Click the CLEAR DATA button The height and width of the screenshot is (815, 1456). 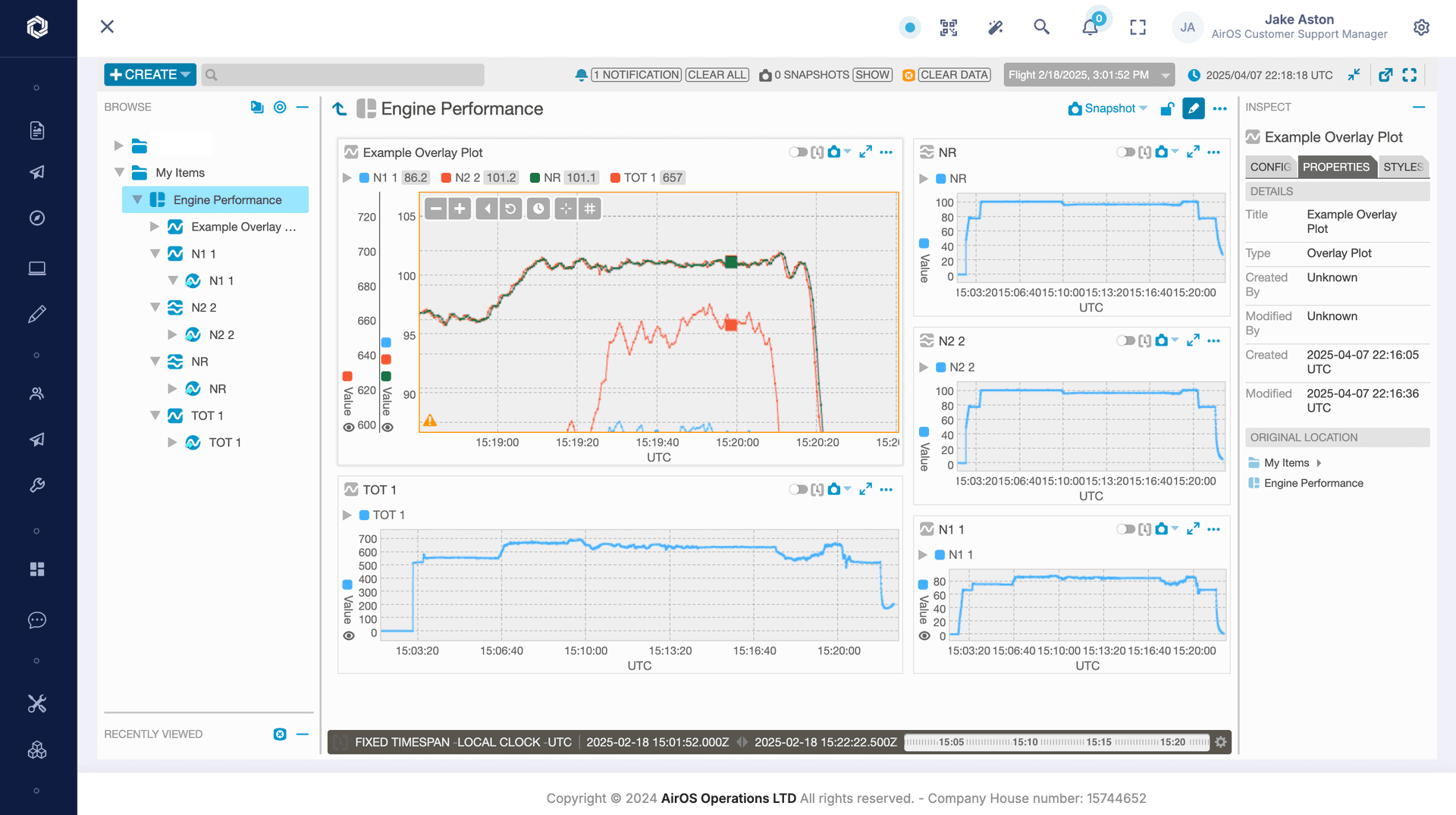coord(954,75)
